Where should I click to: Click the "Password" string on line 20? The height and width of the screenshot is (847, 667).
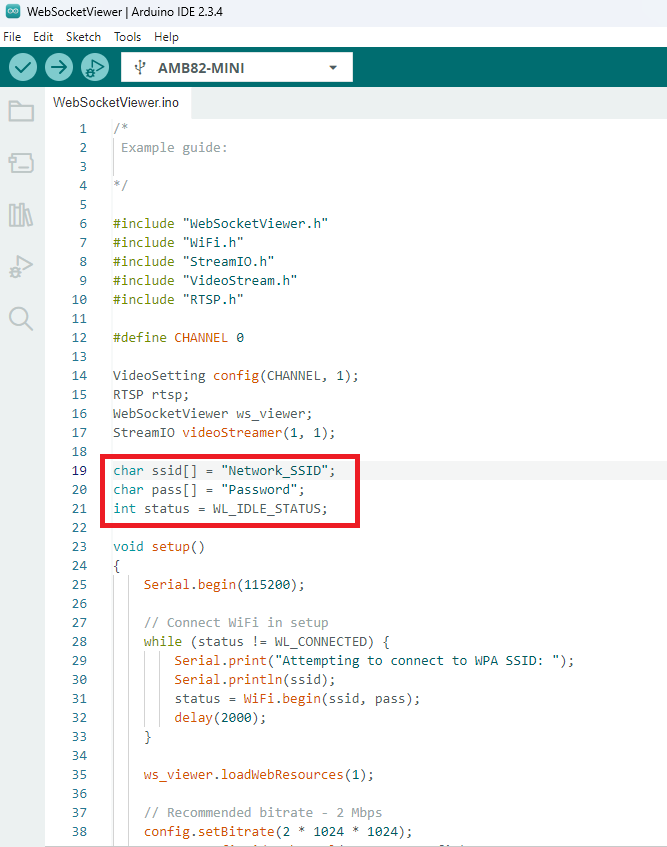(258, 490)
